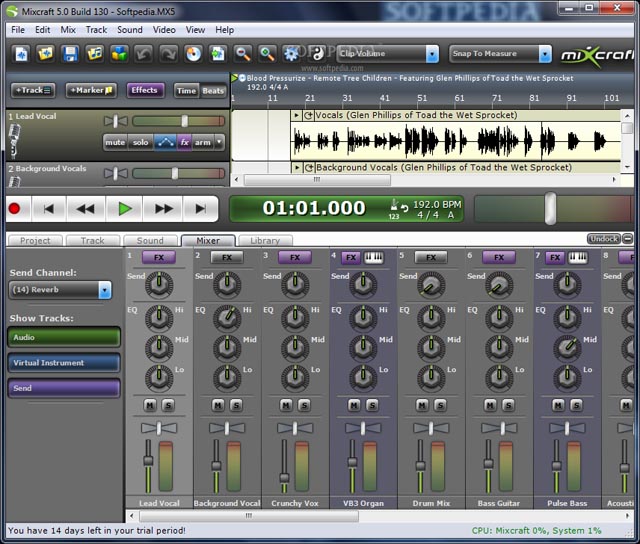
Task: Click the +Marker button
Action: 91,90
